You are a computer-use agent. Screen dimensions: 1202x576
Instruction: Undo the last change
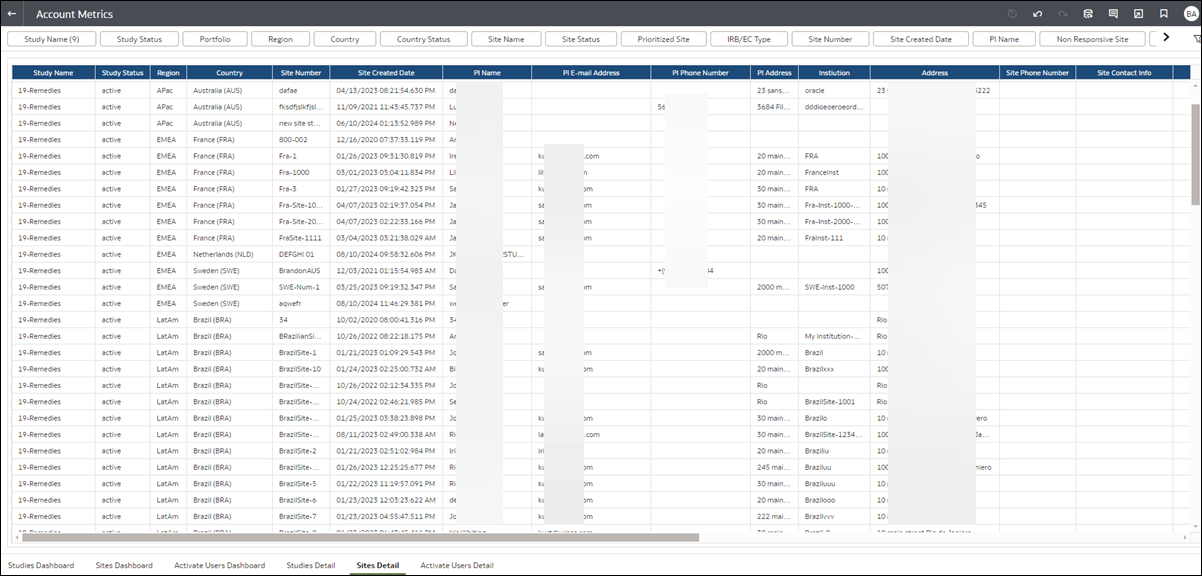coord(1038,14)
